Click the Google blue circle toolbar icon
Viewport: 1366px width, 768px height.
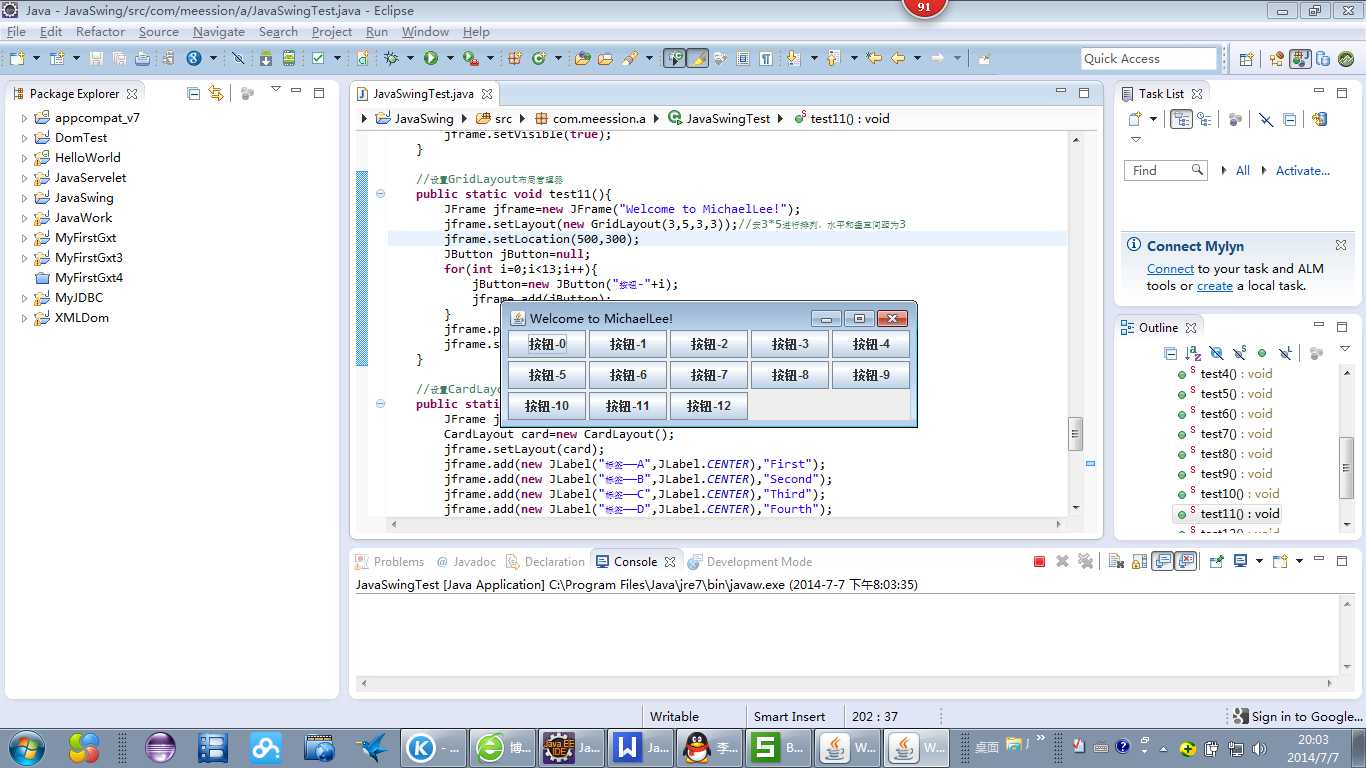[194, 59]
